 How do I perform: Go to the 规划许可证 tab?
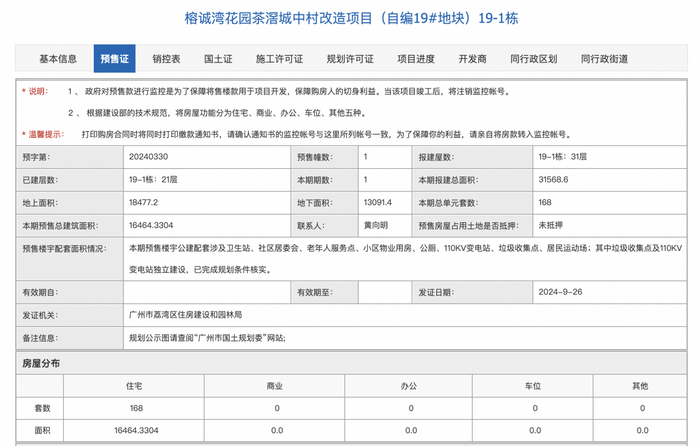point(350,58)
